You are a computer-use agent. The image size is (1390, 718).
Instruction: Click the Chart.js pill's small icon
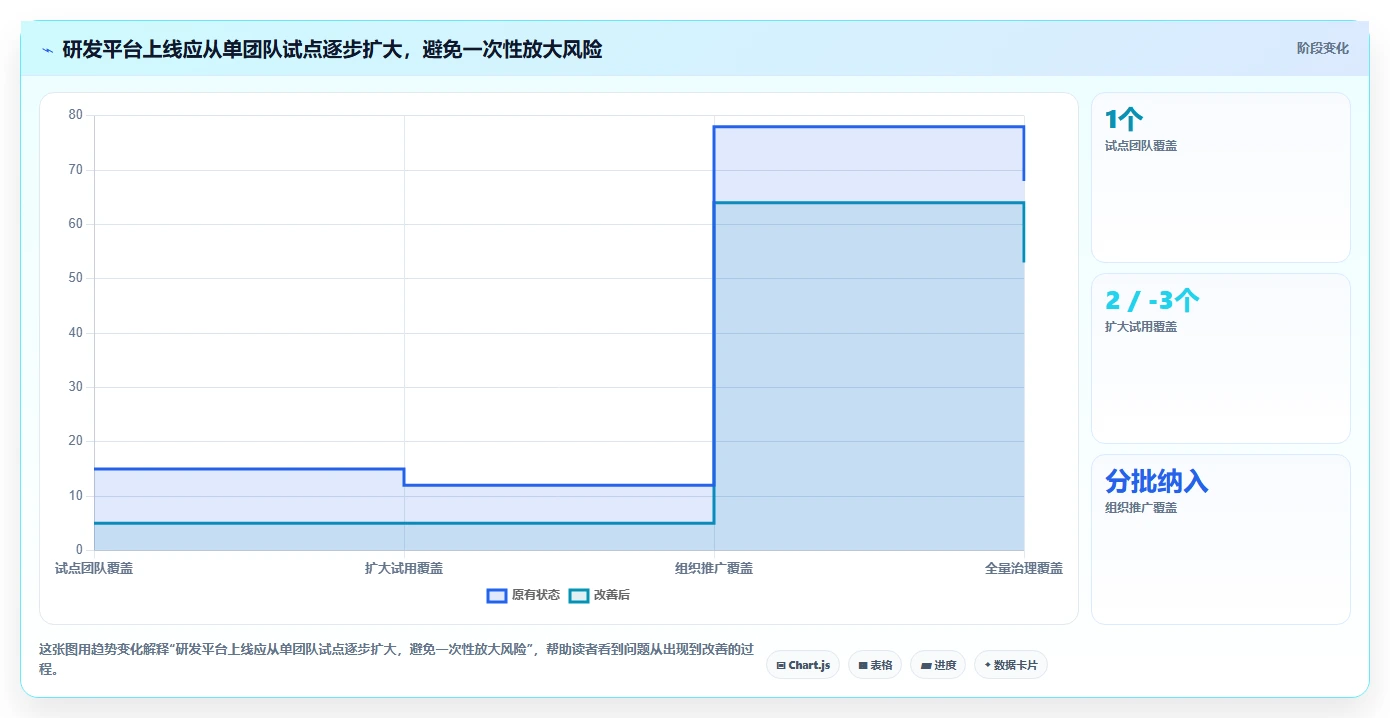[781, 665]
